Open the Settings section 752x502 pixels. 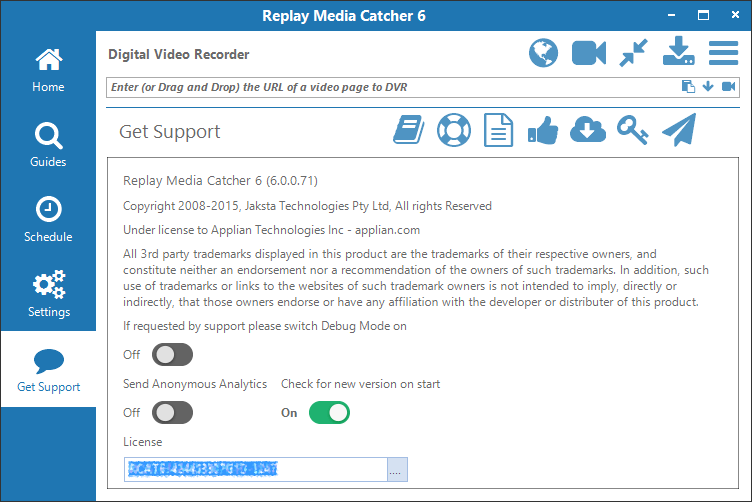pyautogui.click(x=48, y=294)
